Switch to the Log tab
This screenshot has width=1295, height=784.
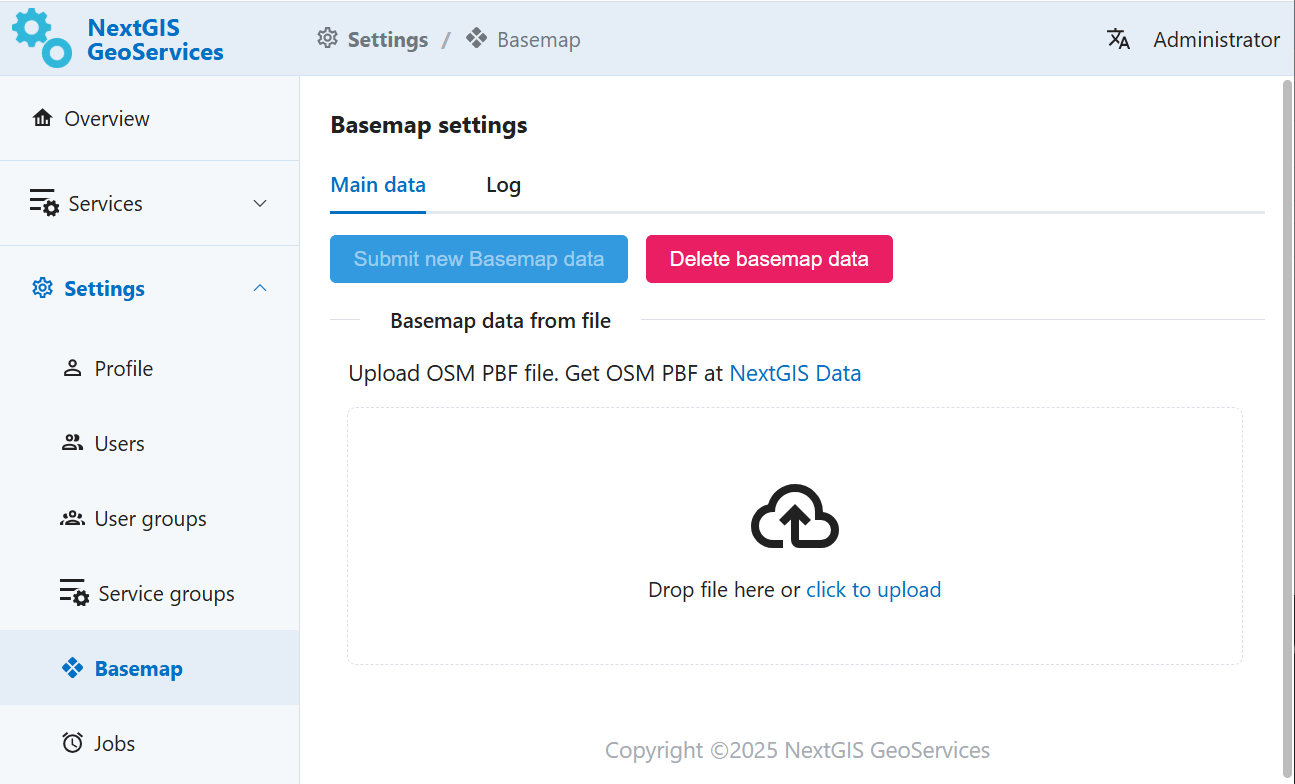point(503,185)
